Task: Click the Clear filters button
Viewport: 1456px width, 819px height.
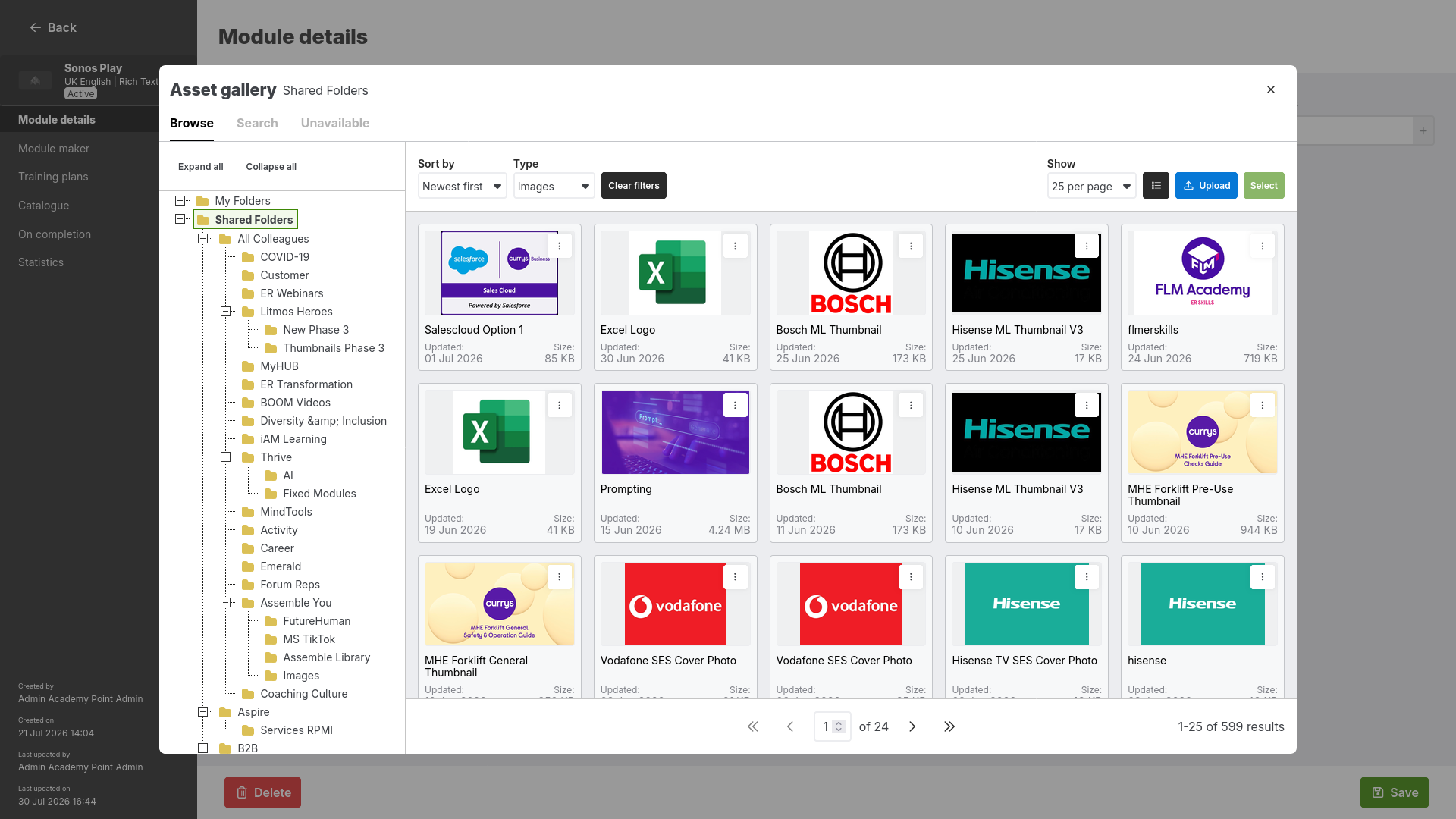Action: pyautogui.click(x=634, y=186)
